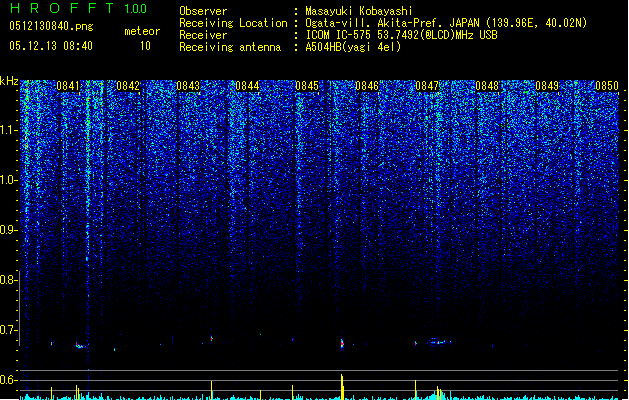Select the A504HB(yagi 4el) antenna text
Image resolution: width=629 pixels, height=400 pixels.
click(x=353, y=47)
